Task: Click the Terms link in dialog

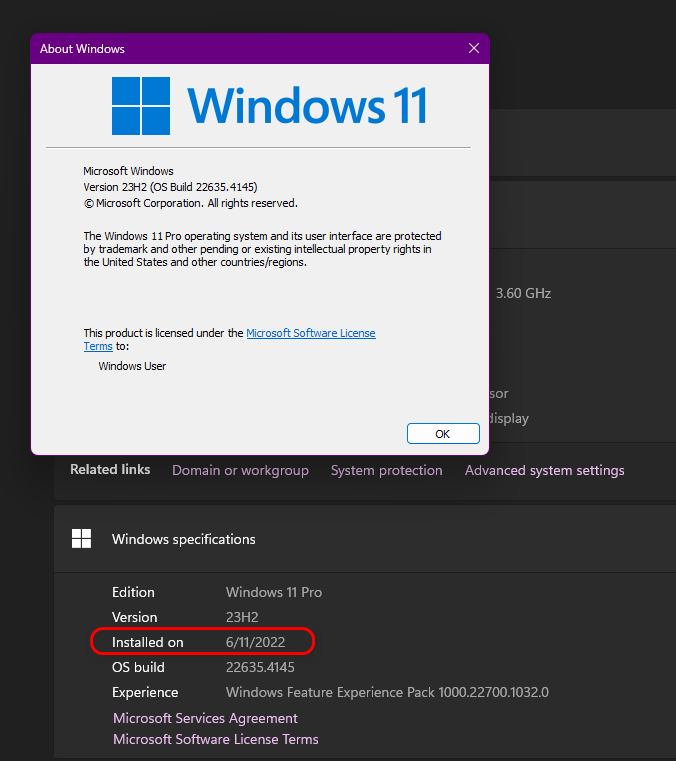Action: tap(98, 346)
